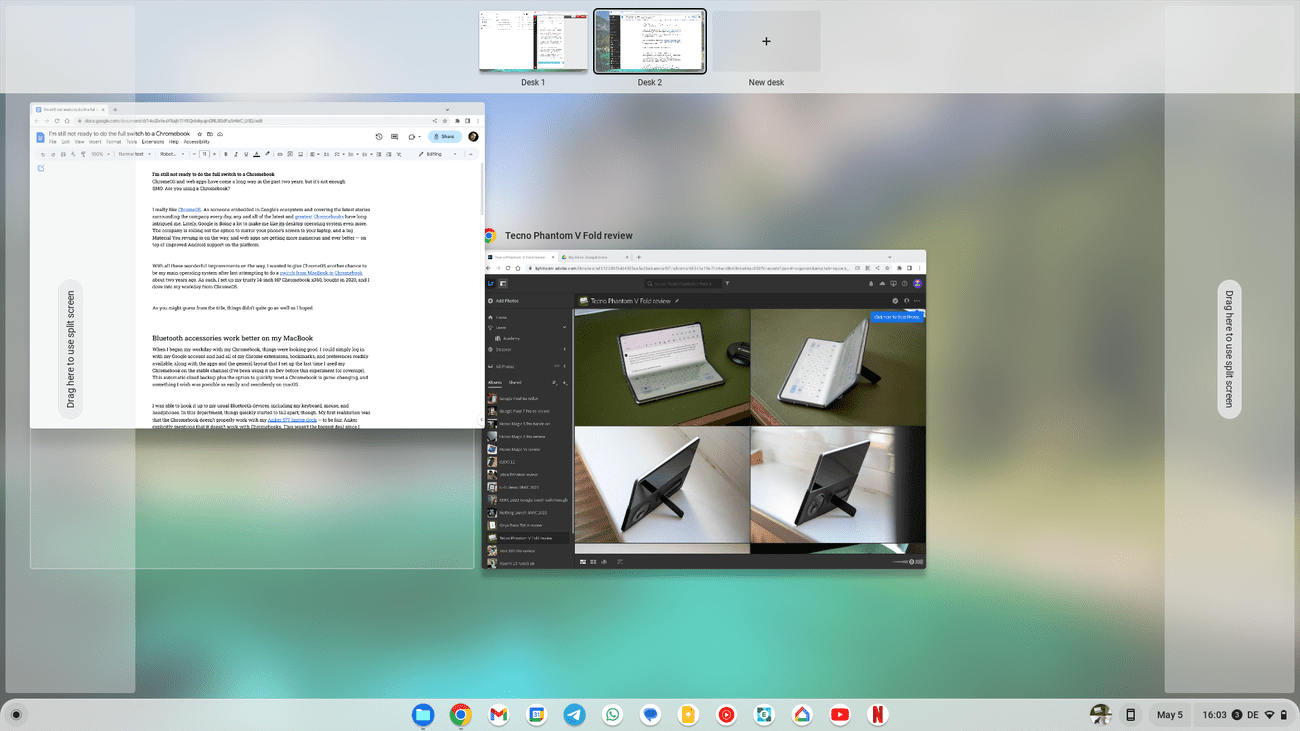Open the May 5 calendar date chip

(1169, 714)
